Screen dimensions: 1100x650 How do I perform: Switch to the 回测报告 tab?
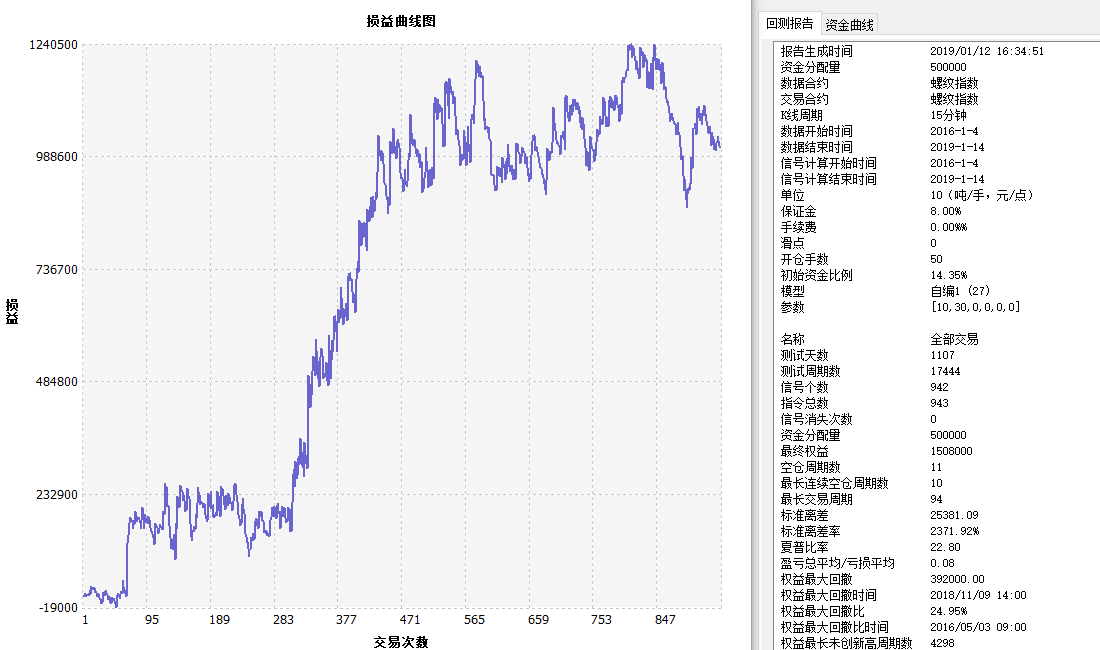point(789,24)
